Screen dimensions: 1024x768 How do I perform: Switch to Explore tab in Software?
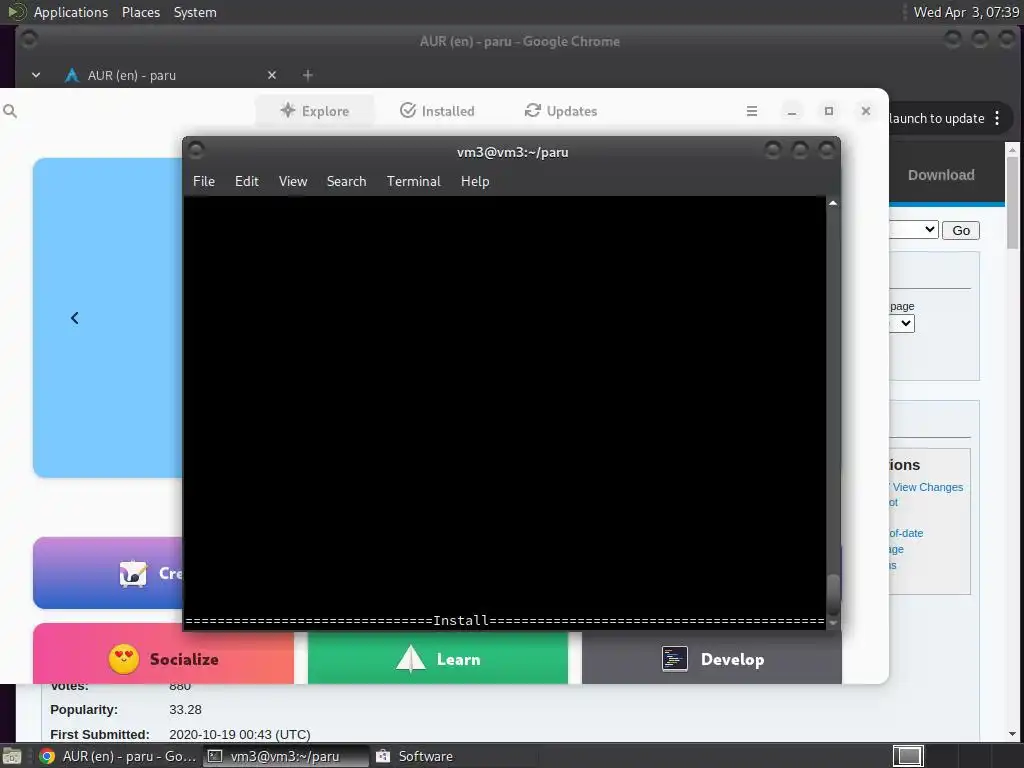coord(315,111)
